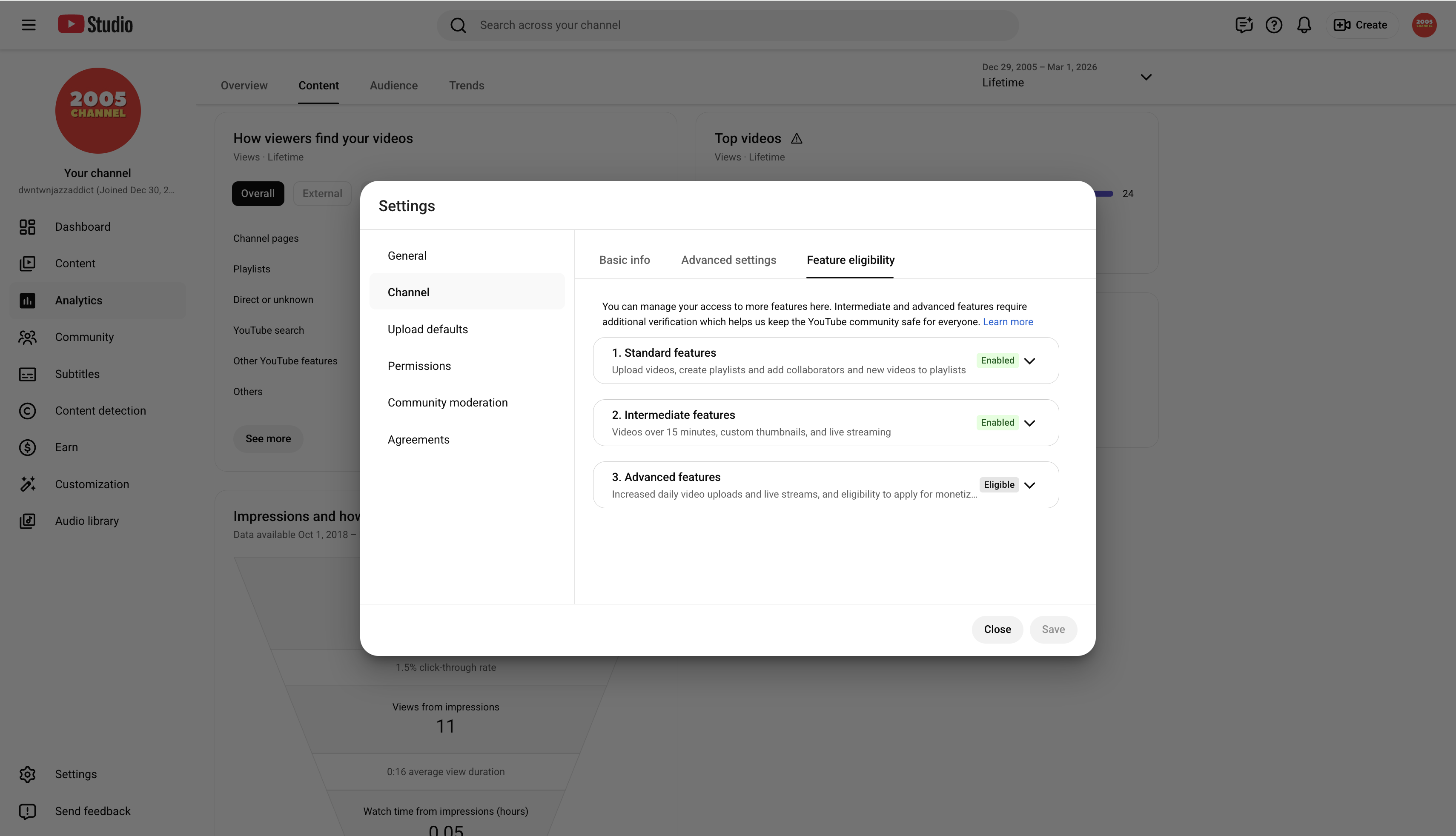1456x836 pixels.
Task: Click the Audio library icon
Action: click(28, 521)
